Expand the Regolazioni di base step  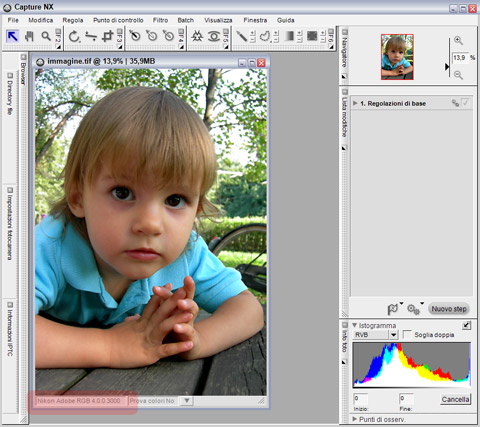point(355,103)
